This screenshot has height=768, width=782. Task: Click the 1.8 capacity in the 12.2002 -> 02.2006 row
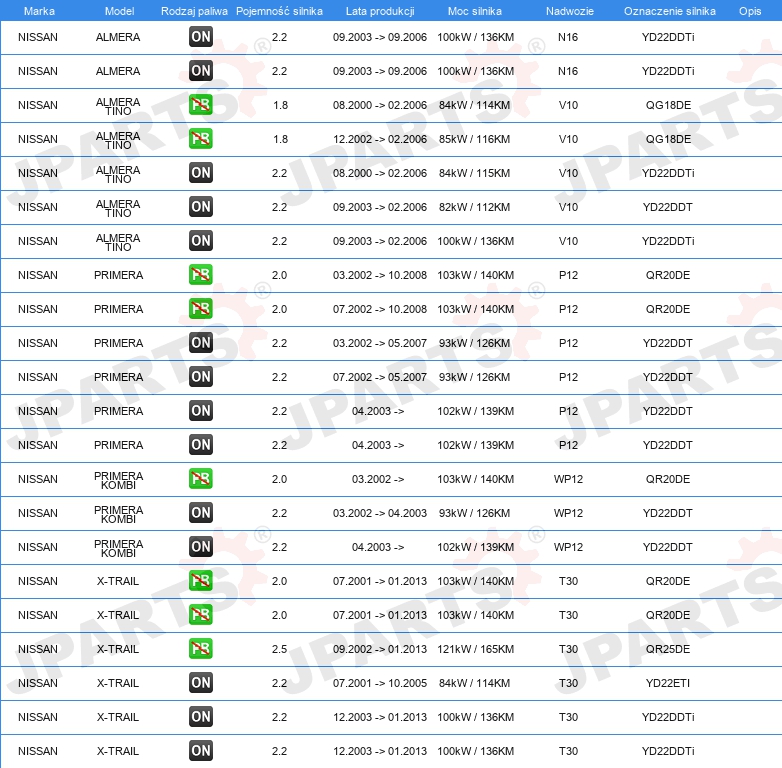[x=280, y=139]
